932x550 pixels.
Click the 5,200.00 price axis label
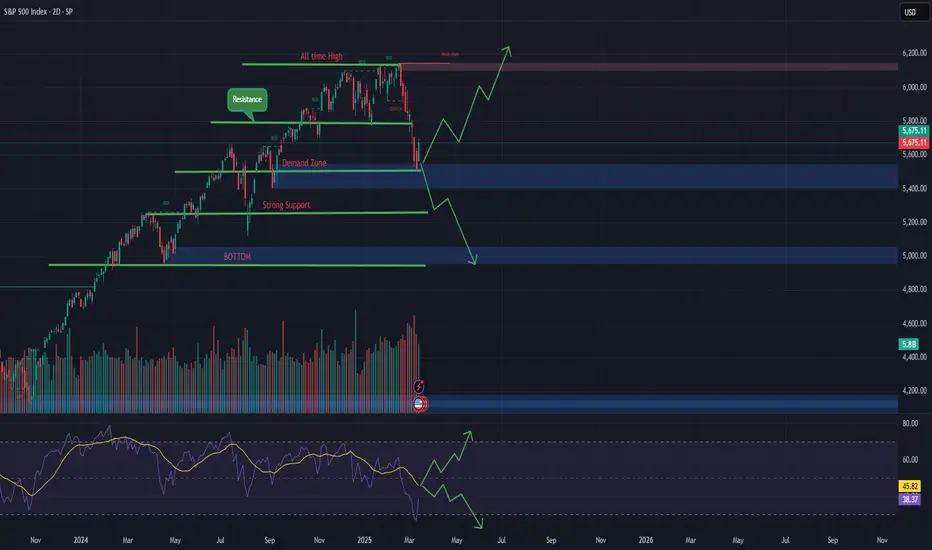tap(914, 222)
